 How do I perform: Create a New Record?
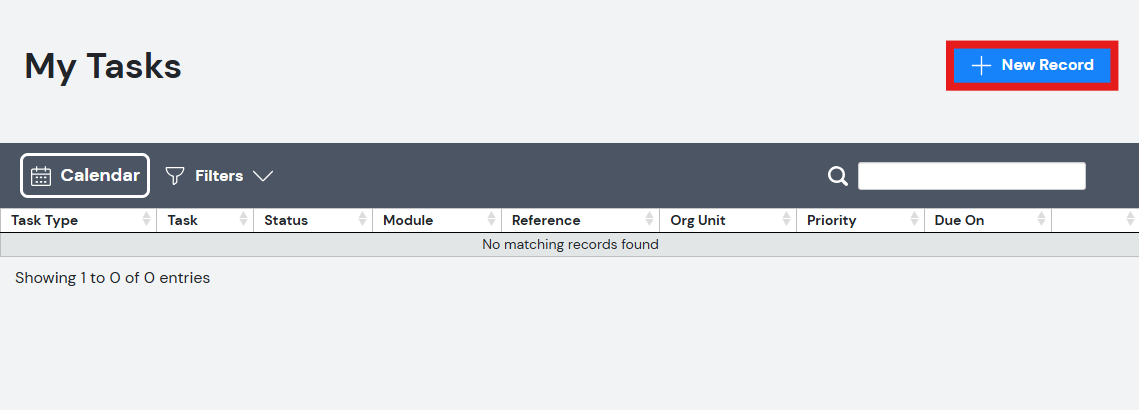coord(1031,65)
